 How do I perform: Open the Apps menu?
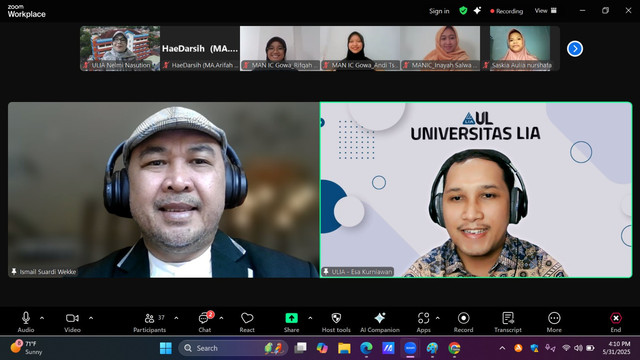[423, 322]
